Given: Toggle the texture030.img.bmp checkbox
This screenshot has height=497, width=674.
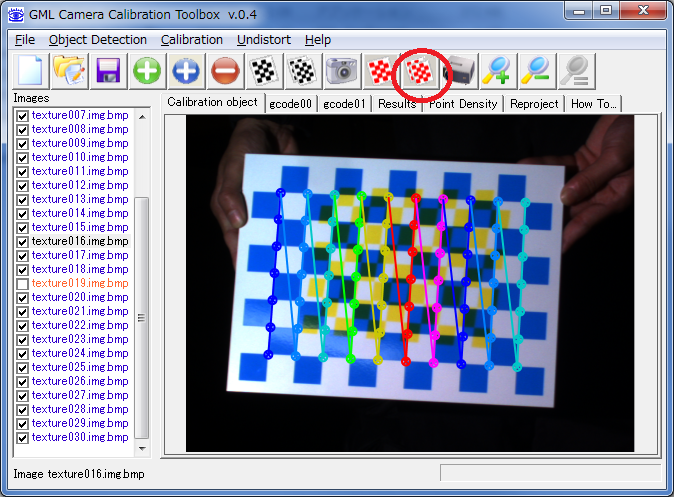Looking at the screenshot, I should tap(22, 438).
